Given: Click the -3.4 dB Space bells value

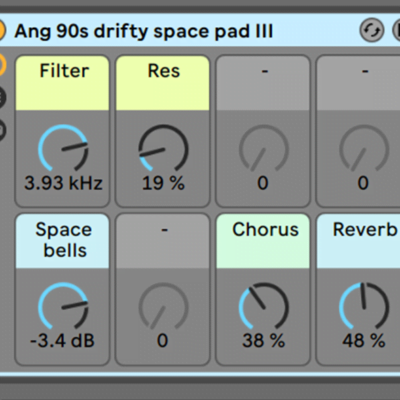Looking at the screenshot, I should (62, 341).
